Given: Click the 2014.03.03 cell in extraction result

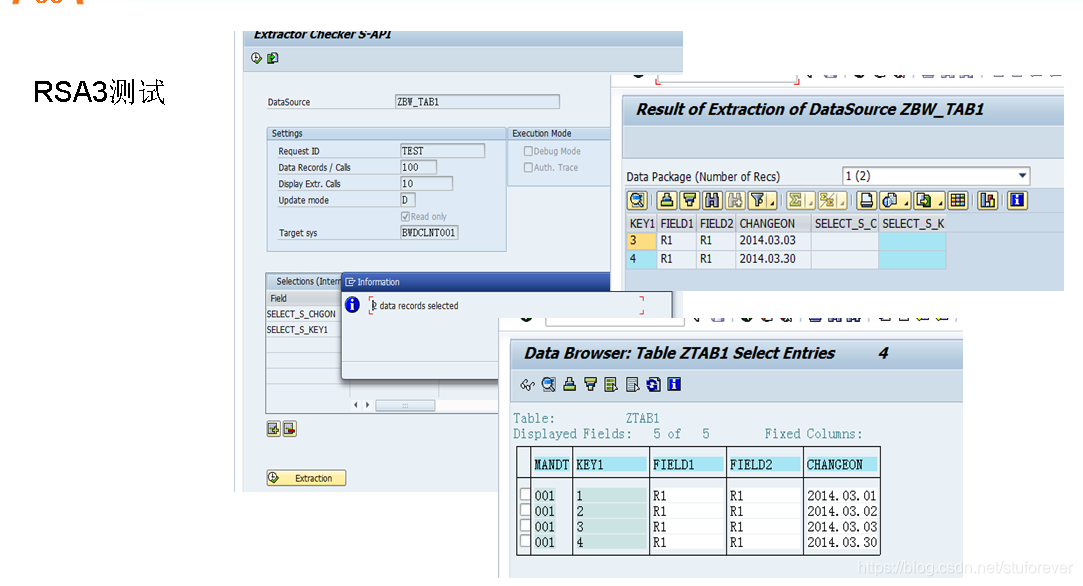Looking at the screenshot, I should coord(772,240).
